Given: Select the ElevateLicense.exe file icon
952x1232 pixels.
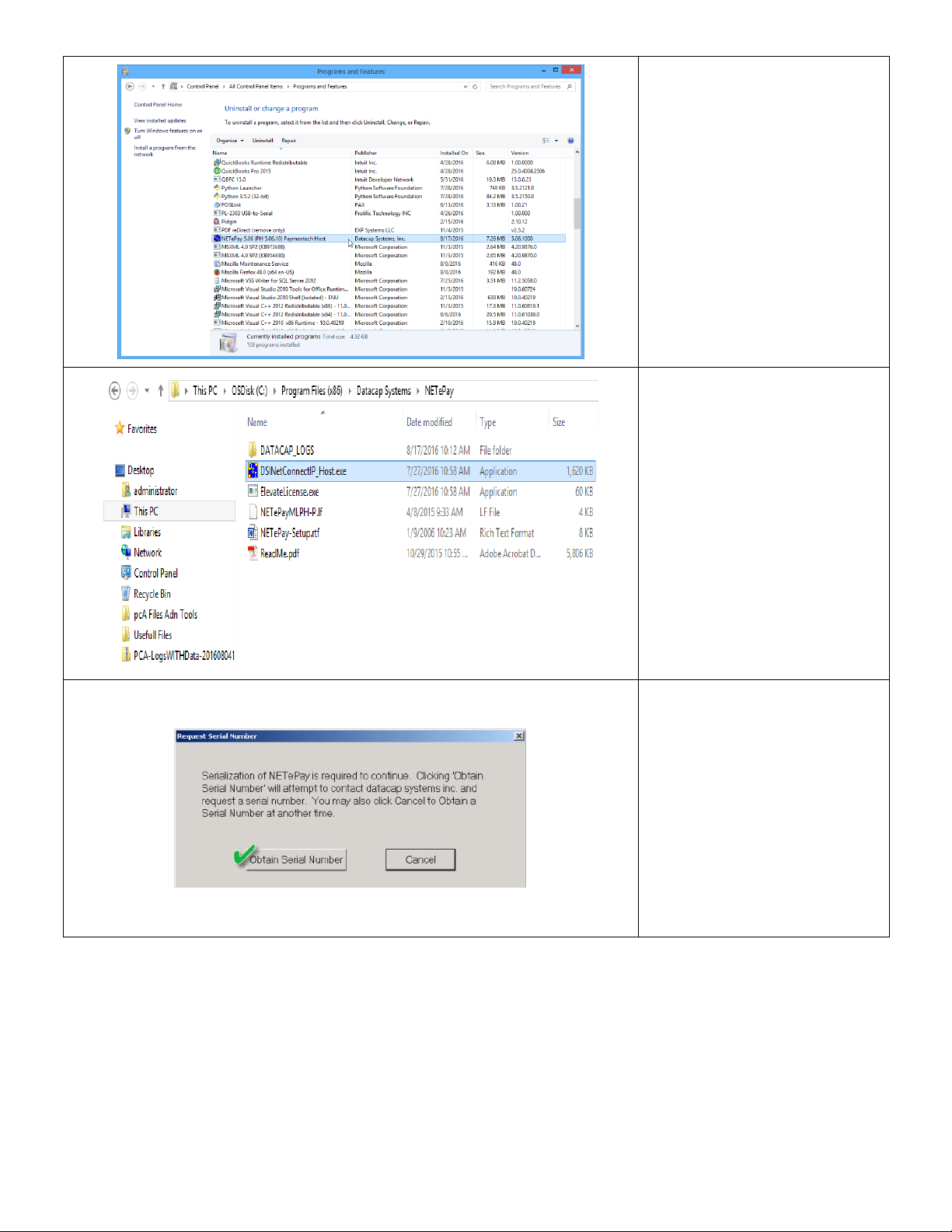Looking at the screenshot, I should [x=253, y=491].
